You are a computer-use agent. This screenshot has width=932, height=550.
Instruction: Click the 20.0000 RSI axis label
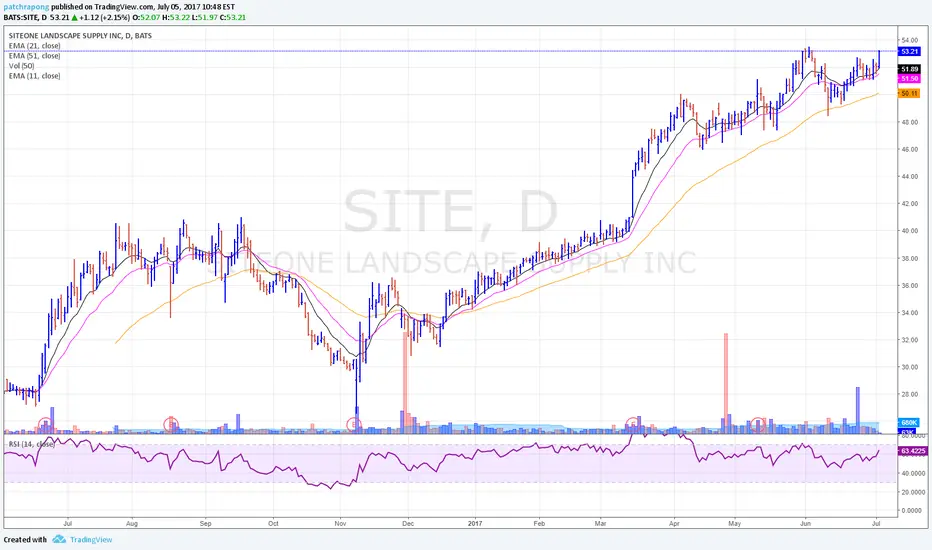pyautogui.click(x=913, y=492)
